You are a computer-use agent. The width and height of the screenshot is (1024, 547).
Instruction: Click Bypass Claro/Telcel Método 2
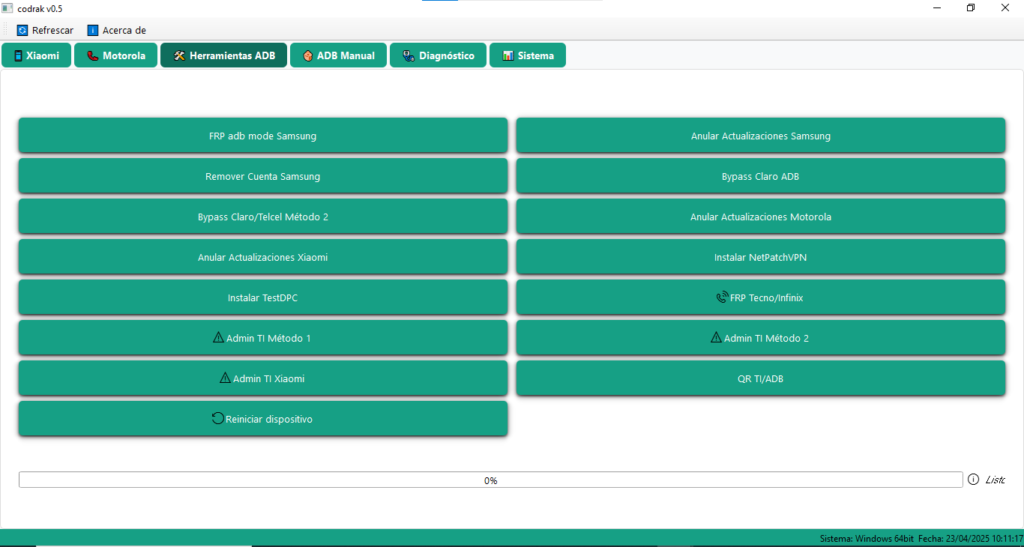263,217
